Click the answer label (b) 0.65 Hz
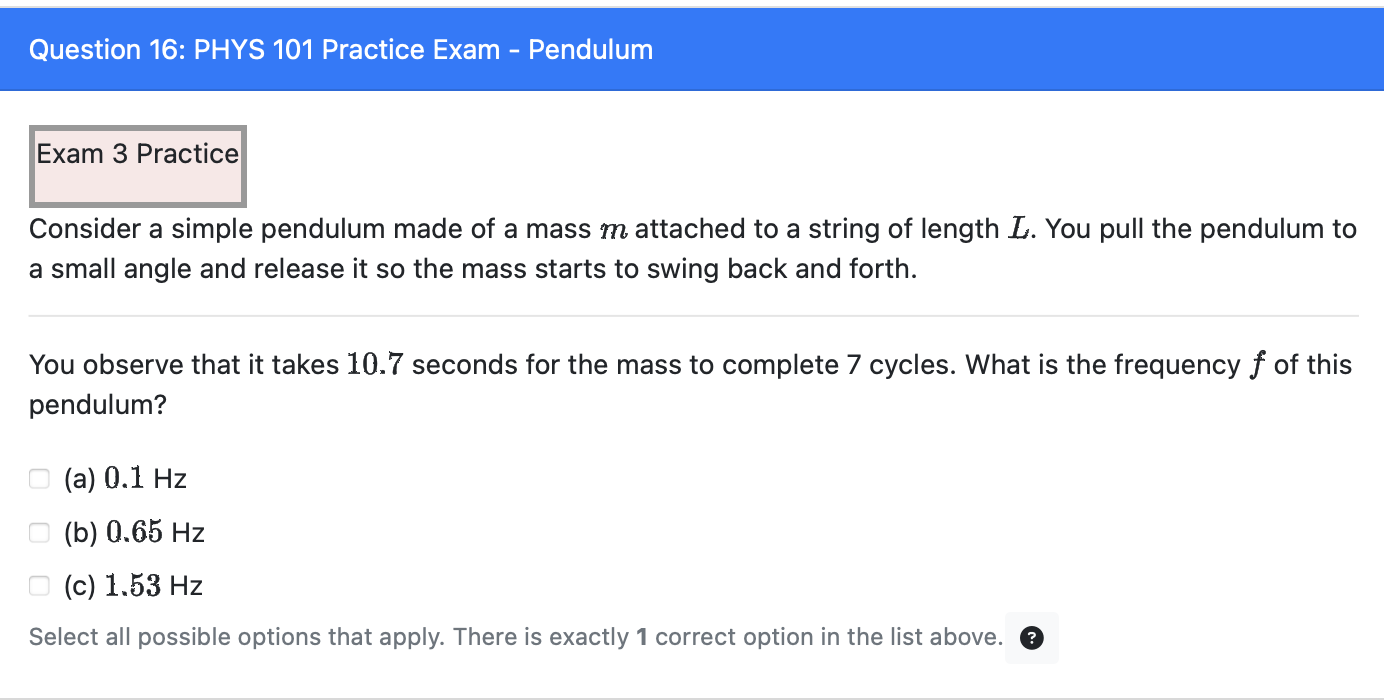Image resolution: width=1384 pixels, height=700 pixels. (x=133, y=532)
